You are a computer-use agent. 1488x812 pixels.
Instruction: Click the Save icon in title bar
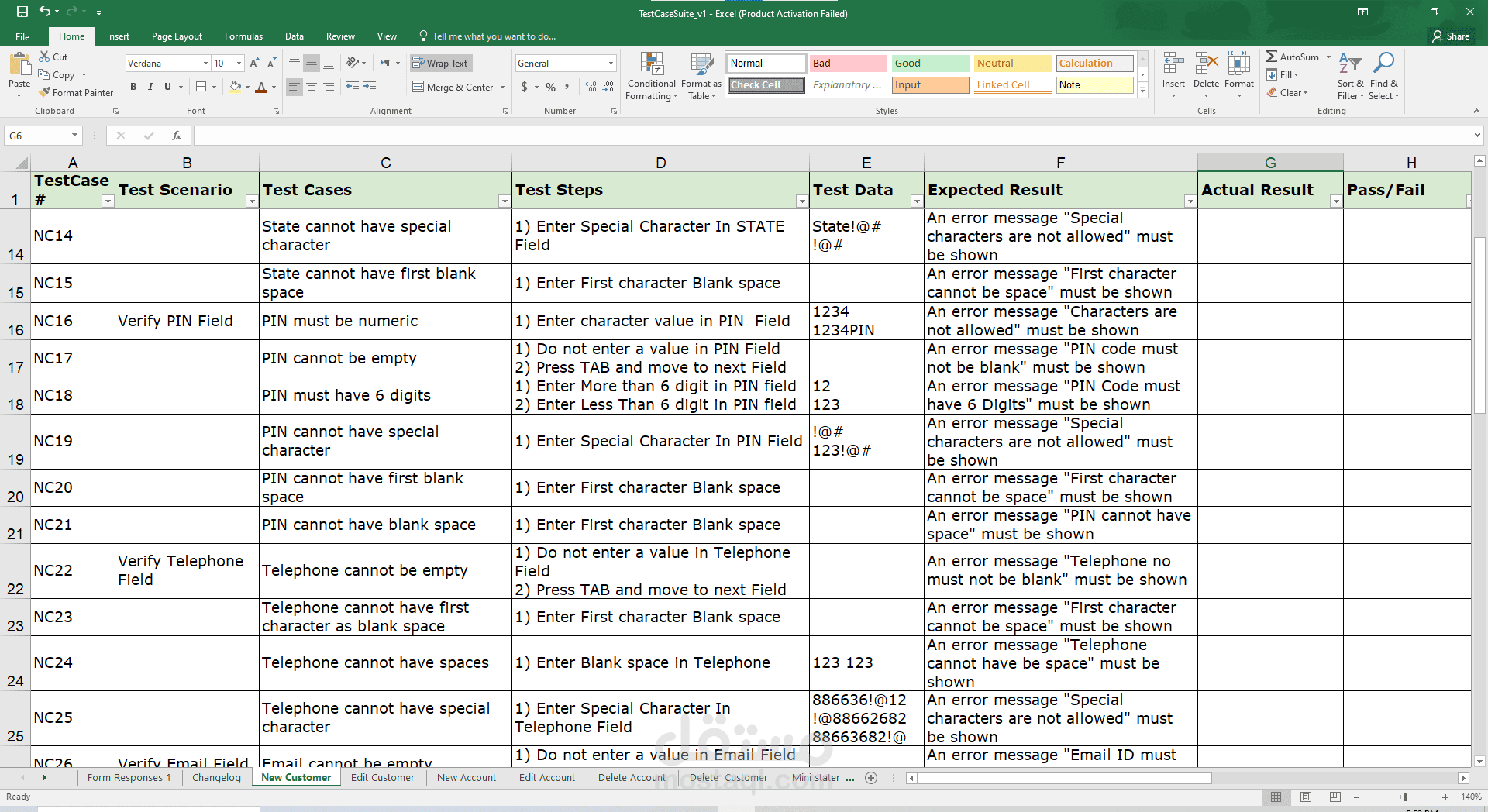(x=22, y=12)
